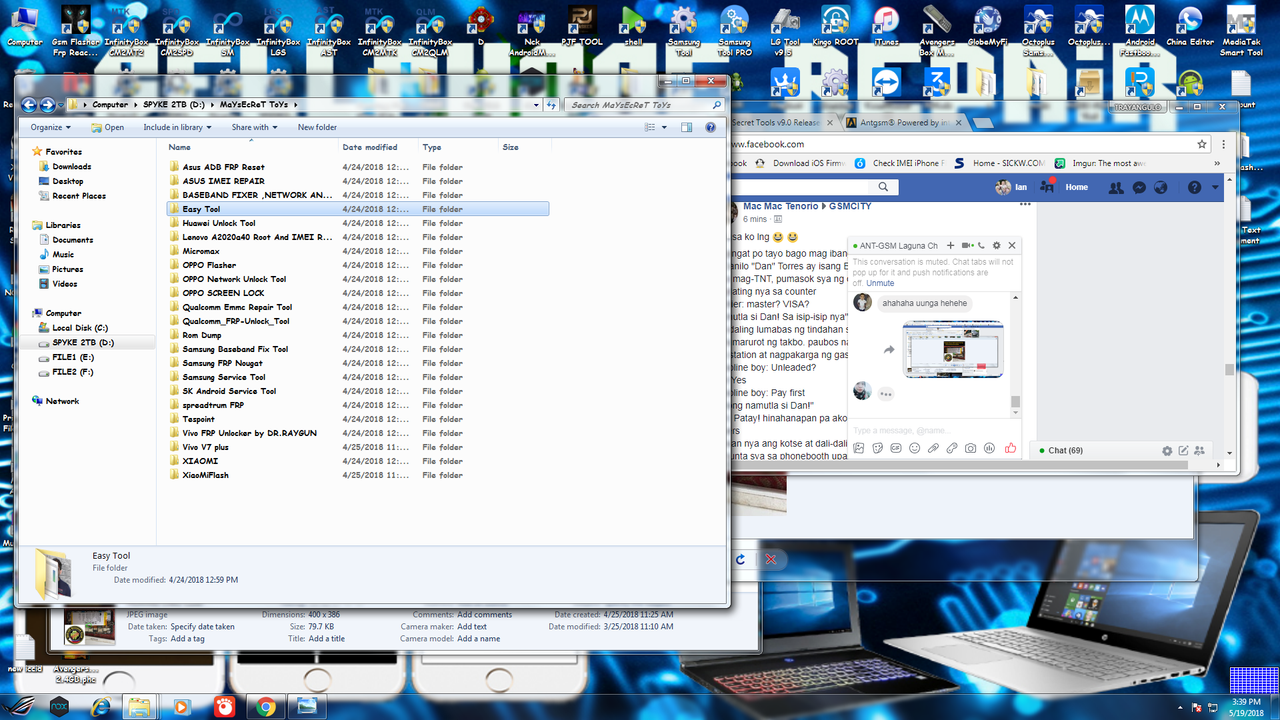
Task: Sort by Date modified column header
Action: (x=377, y=147)
